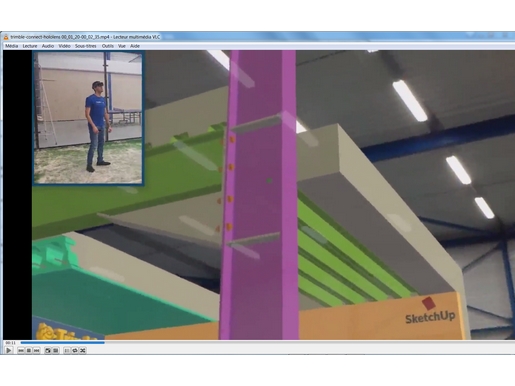Click the VLC cone title bar icon
Screen dimensions: 515x386
(6, 37)
